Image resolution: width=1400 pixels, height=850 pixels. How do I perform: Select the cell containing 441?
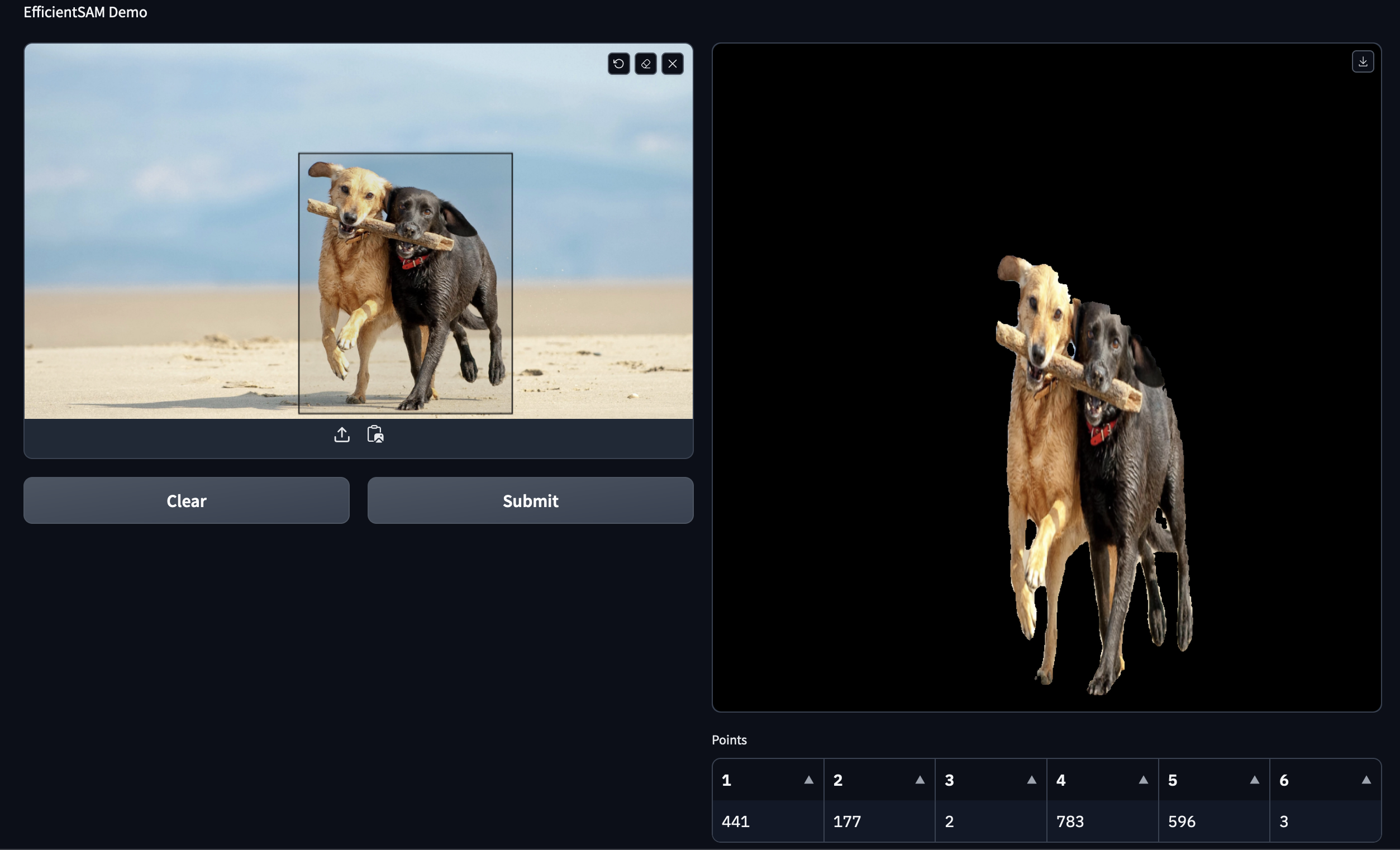pyautogui.click(x=767, y=821)
